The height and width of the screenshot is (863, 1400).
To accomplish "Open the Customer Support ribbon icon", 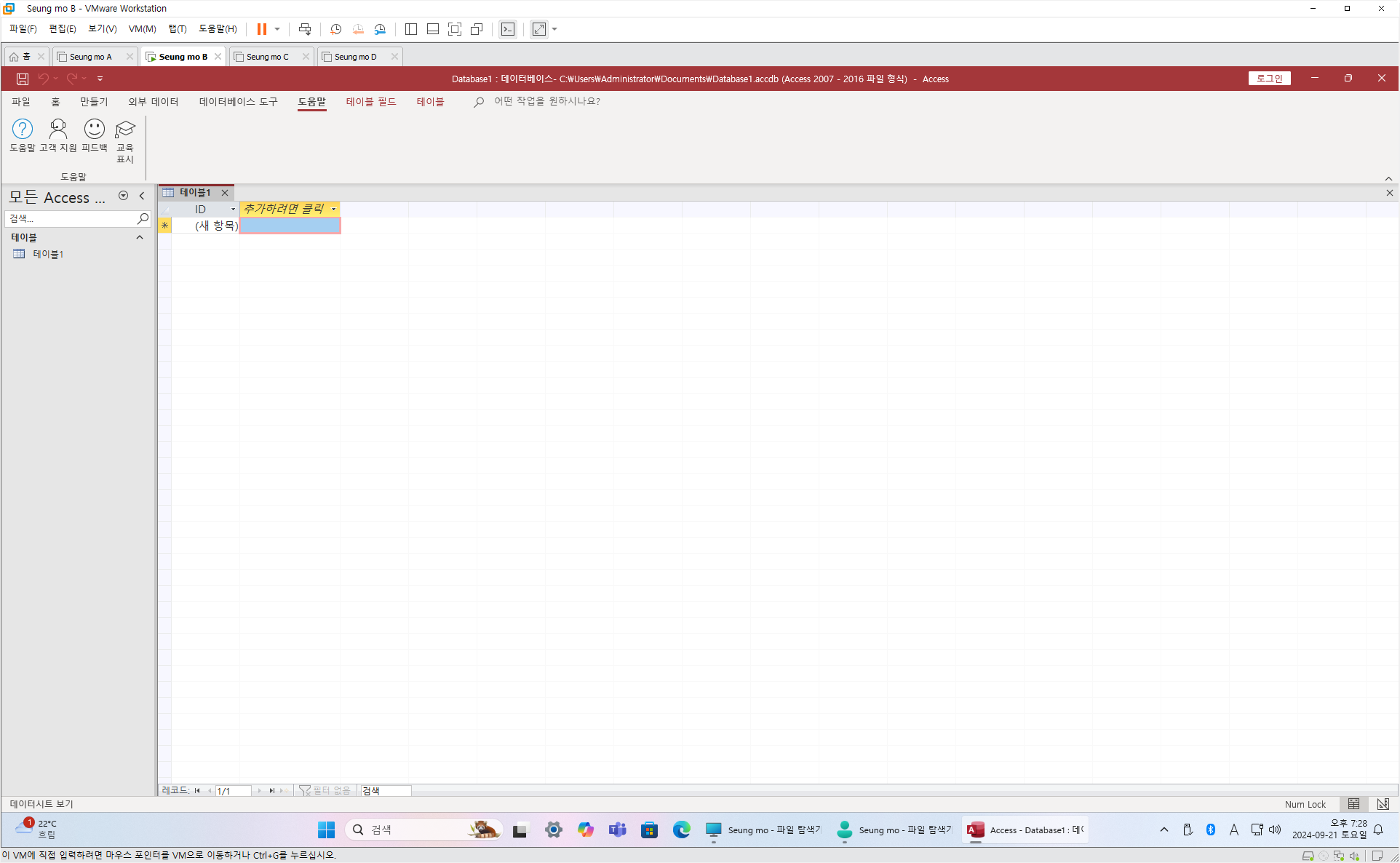I will [57, 130].
